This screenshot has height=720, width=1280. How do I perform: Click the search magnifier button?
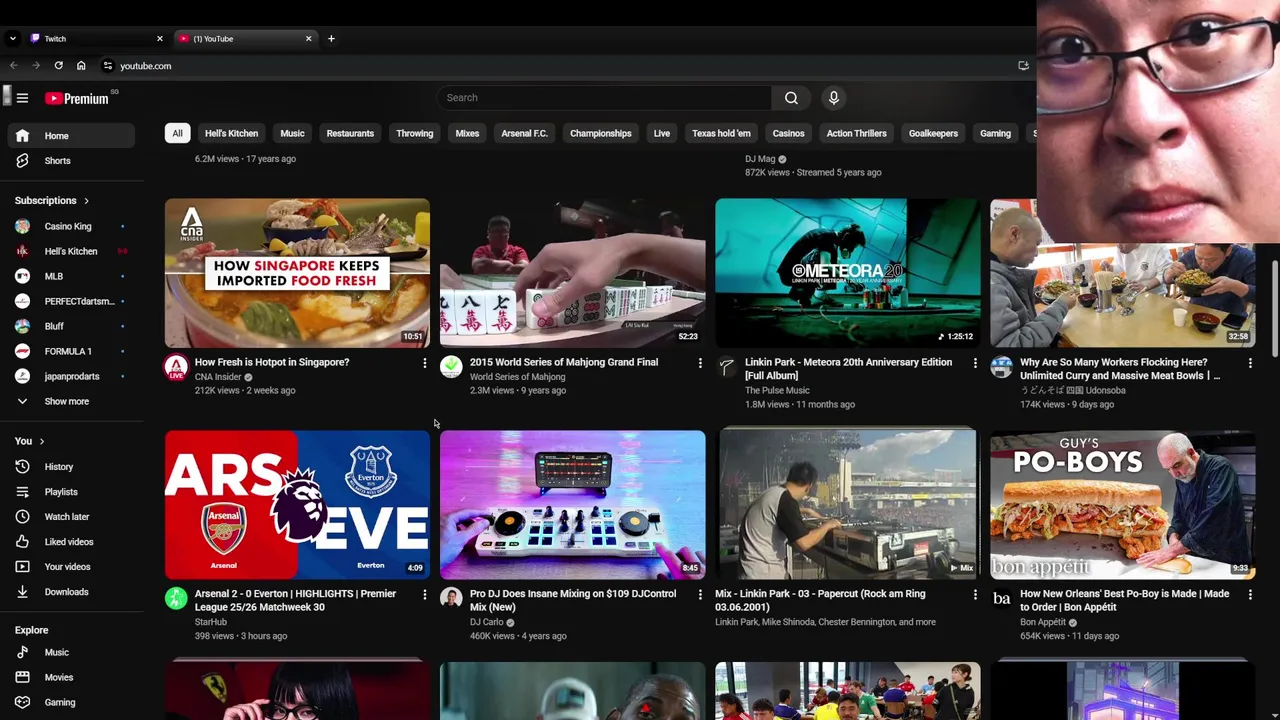[791, 98]
